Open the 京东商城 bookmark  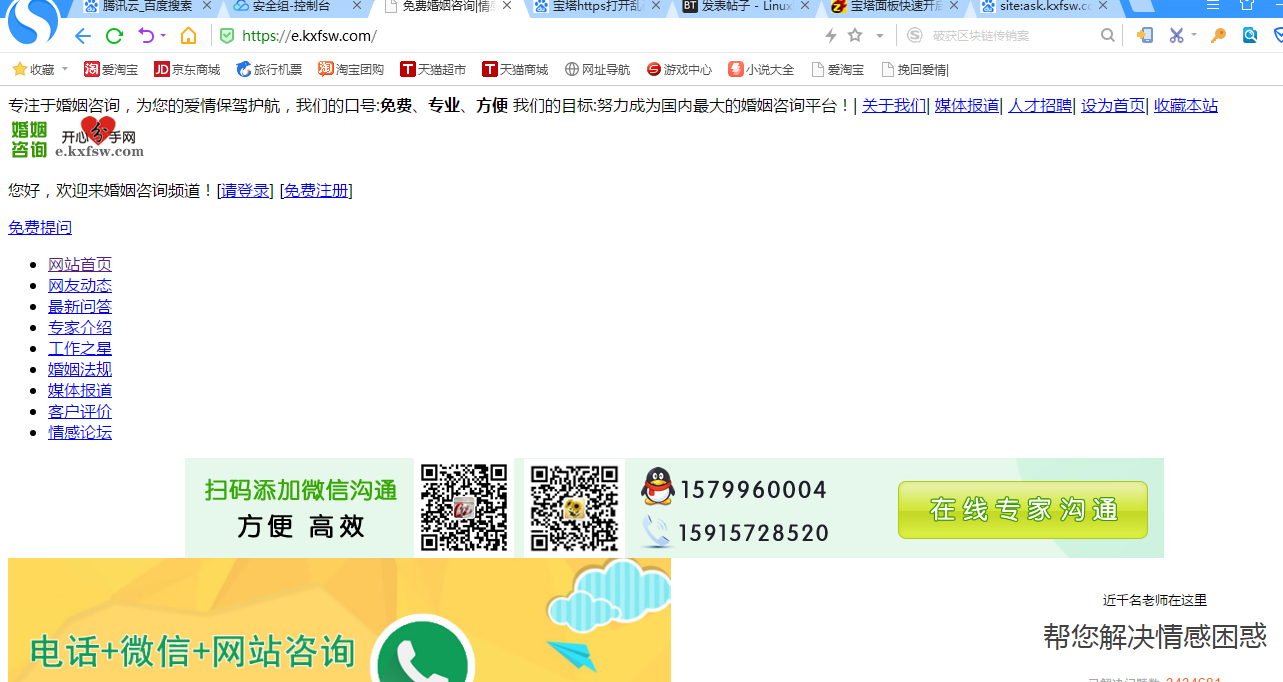click(x=187, y=69)
